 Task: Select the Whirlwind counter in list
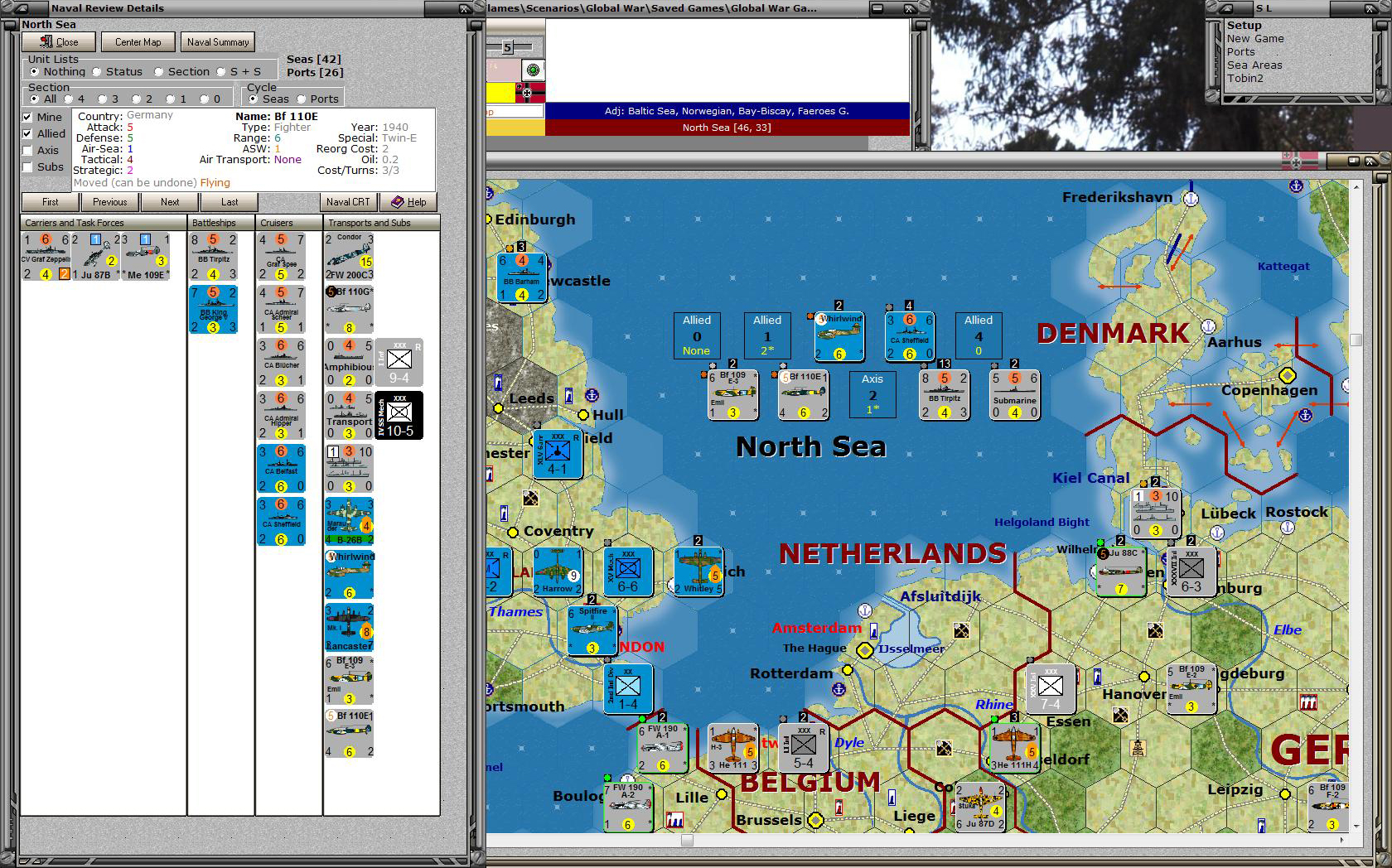(x=350, y=575)
